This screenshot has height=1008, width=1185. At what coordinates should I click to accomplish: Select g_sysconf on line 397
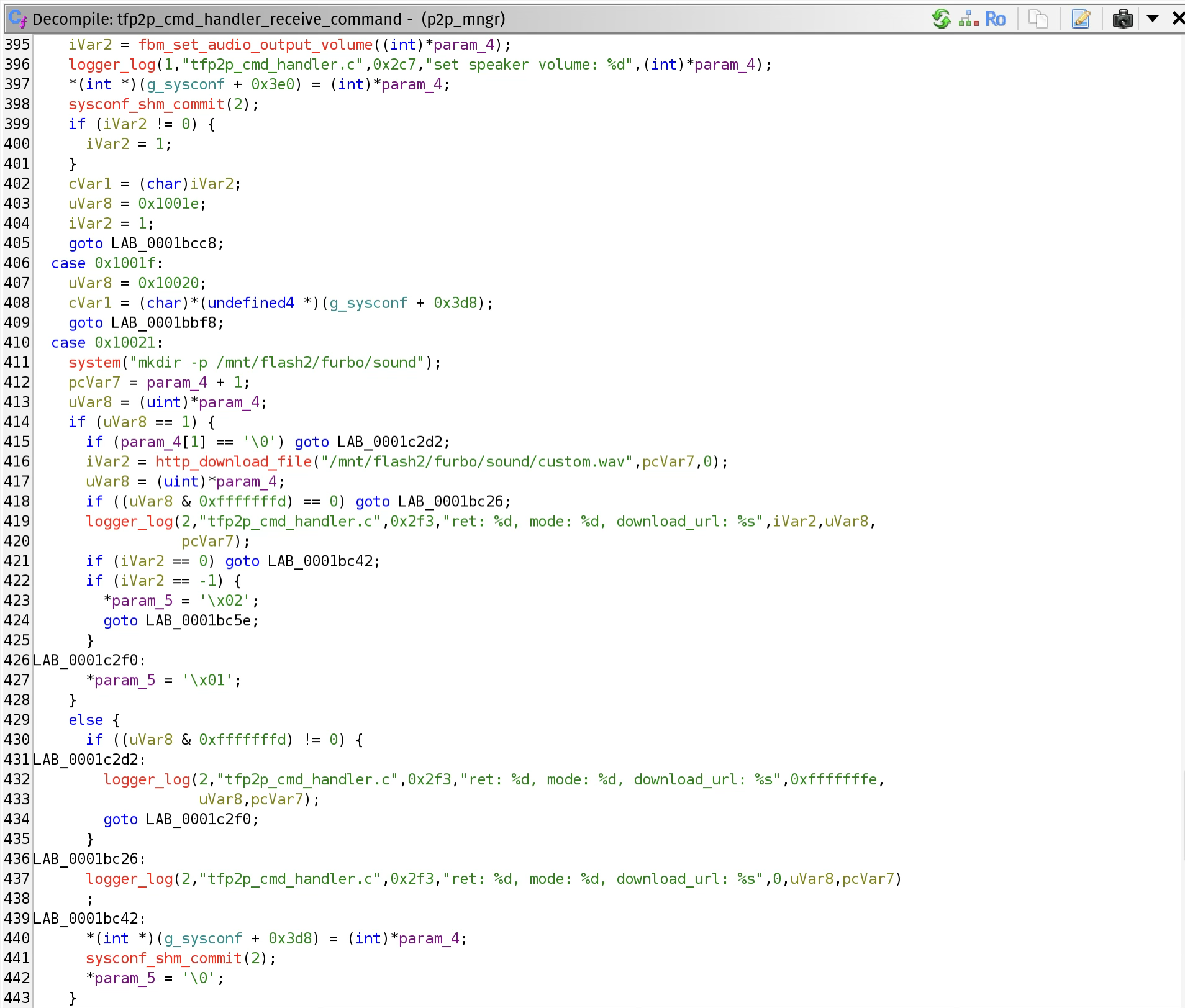(186, 84)
